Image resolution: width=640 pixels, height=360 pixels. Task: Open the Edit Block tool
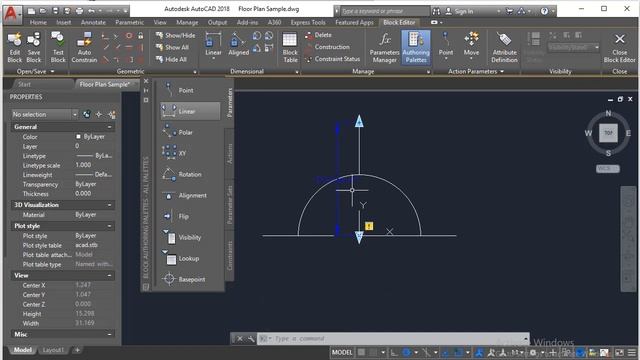click(15, 47)
